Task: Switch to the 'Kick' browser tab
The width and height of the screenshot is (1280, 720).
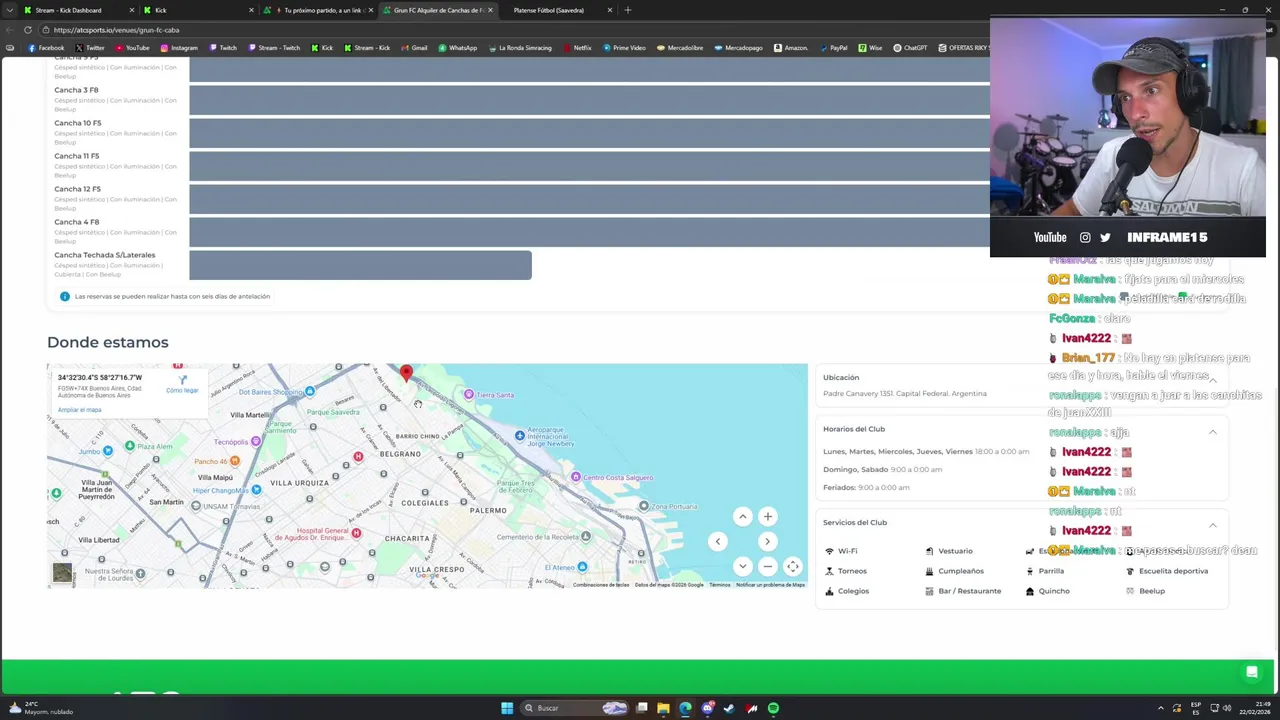Action: click(196, 10)
